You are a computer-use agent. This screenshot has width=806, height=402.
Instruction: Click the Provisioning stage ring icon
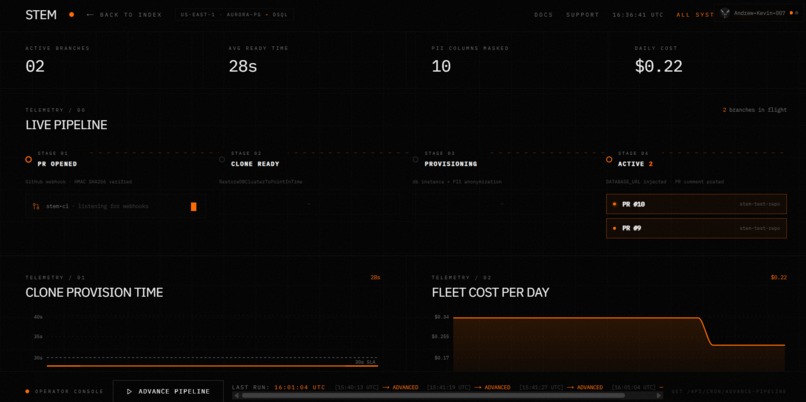[415, 160]
